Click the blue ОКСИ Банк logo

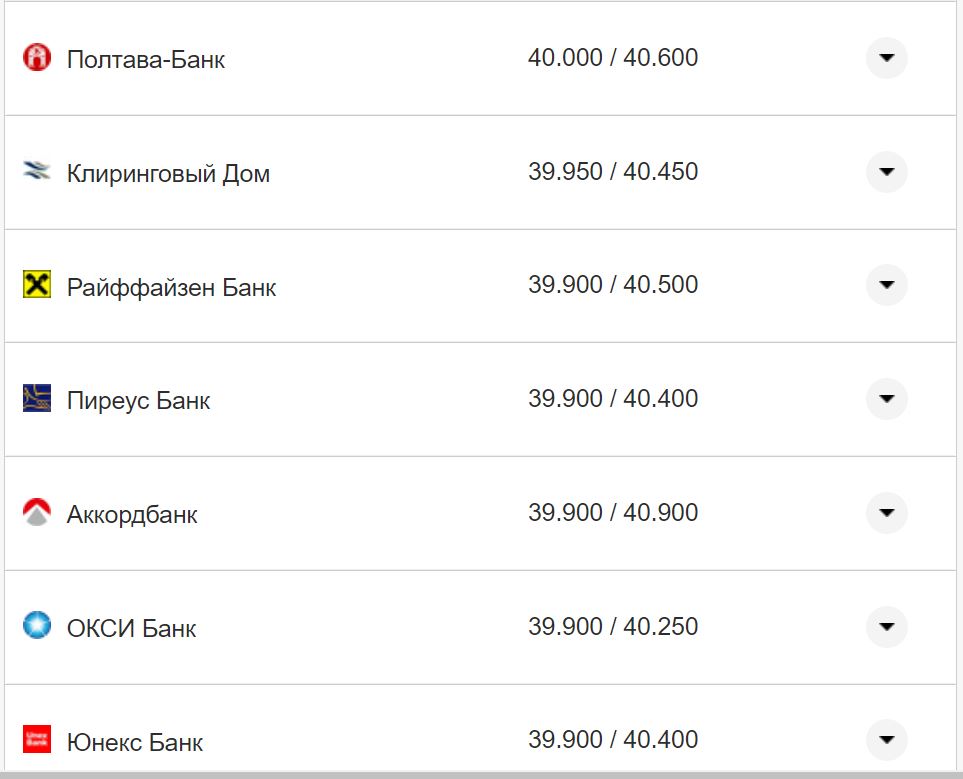point(36,627)
